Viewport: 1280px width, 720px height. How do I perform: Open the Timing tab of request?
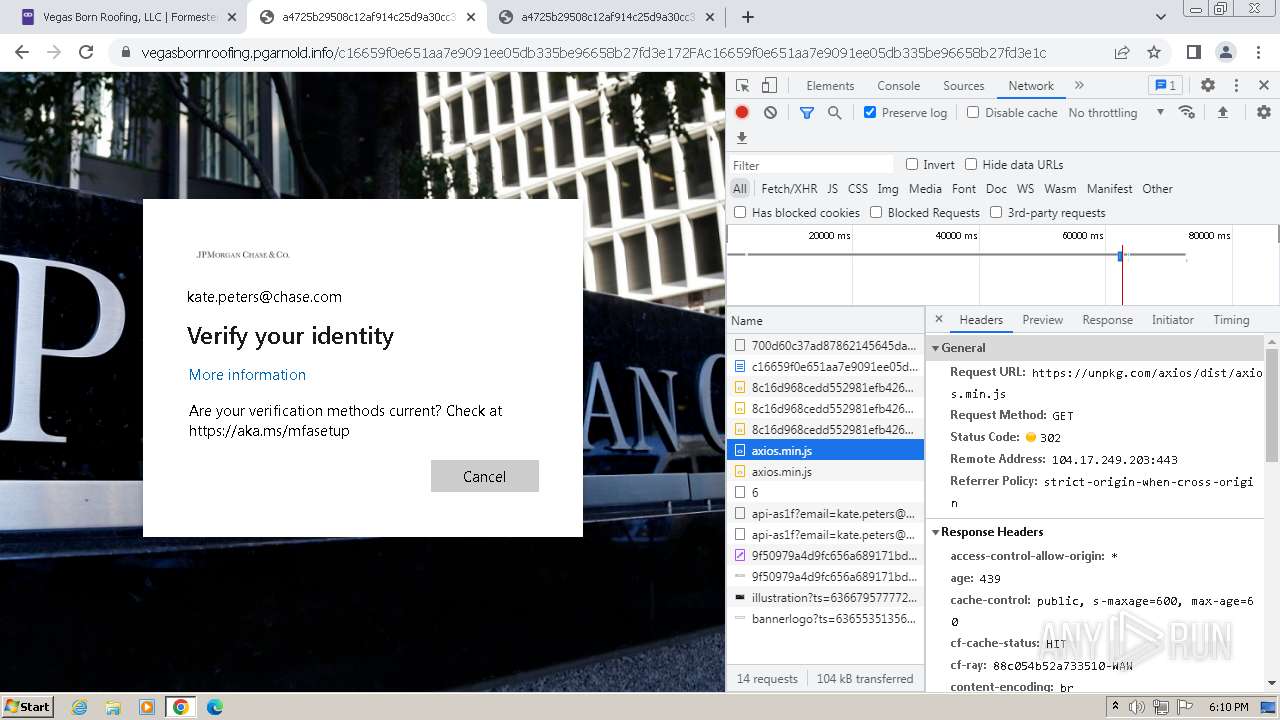pos(1231,320)
